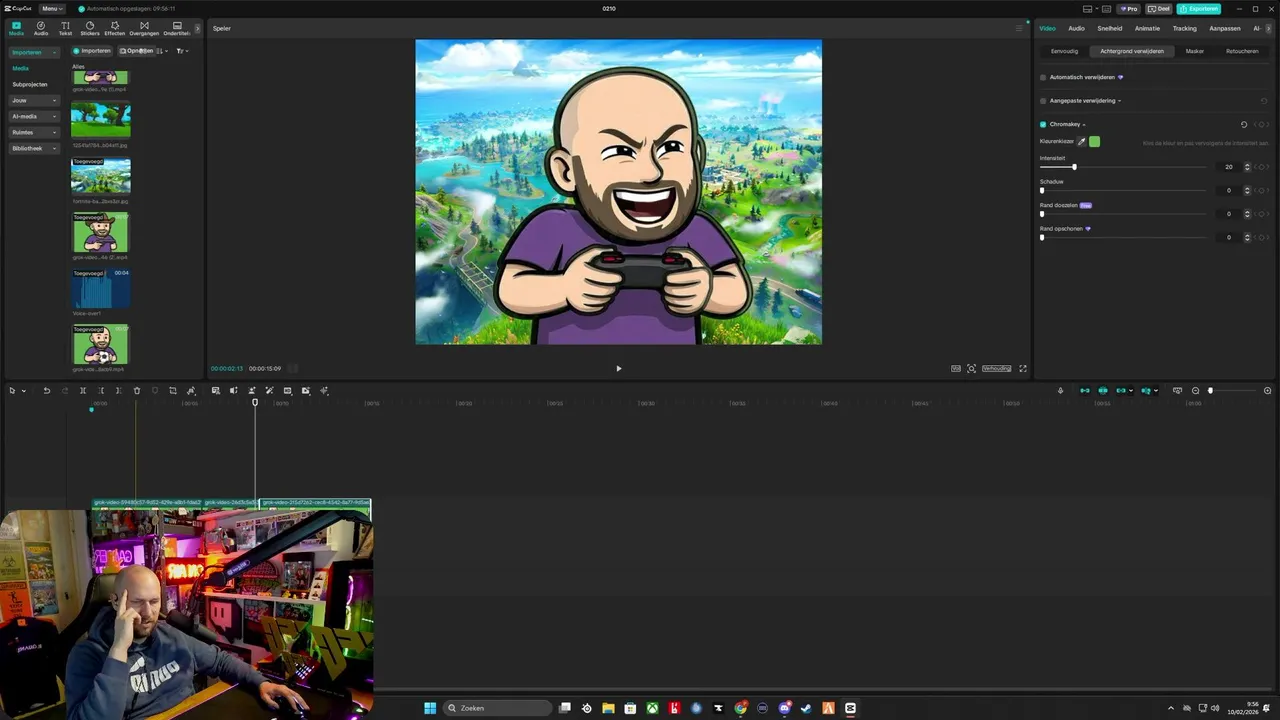Open the media filter dropdown
1280x720 pixels.
coord(182,51)
